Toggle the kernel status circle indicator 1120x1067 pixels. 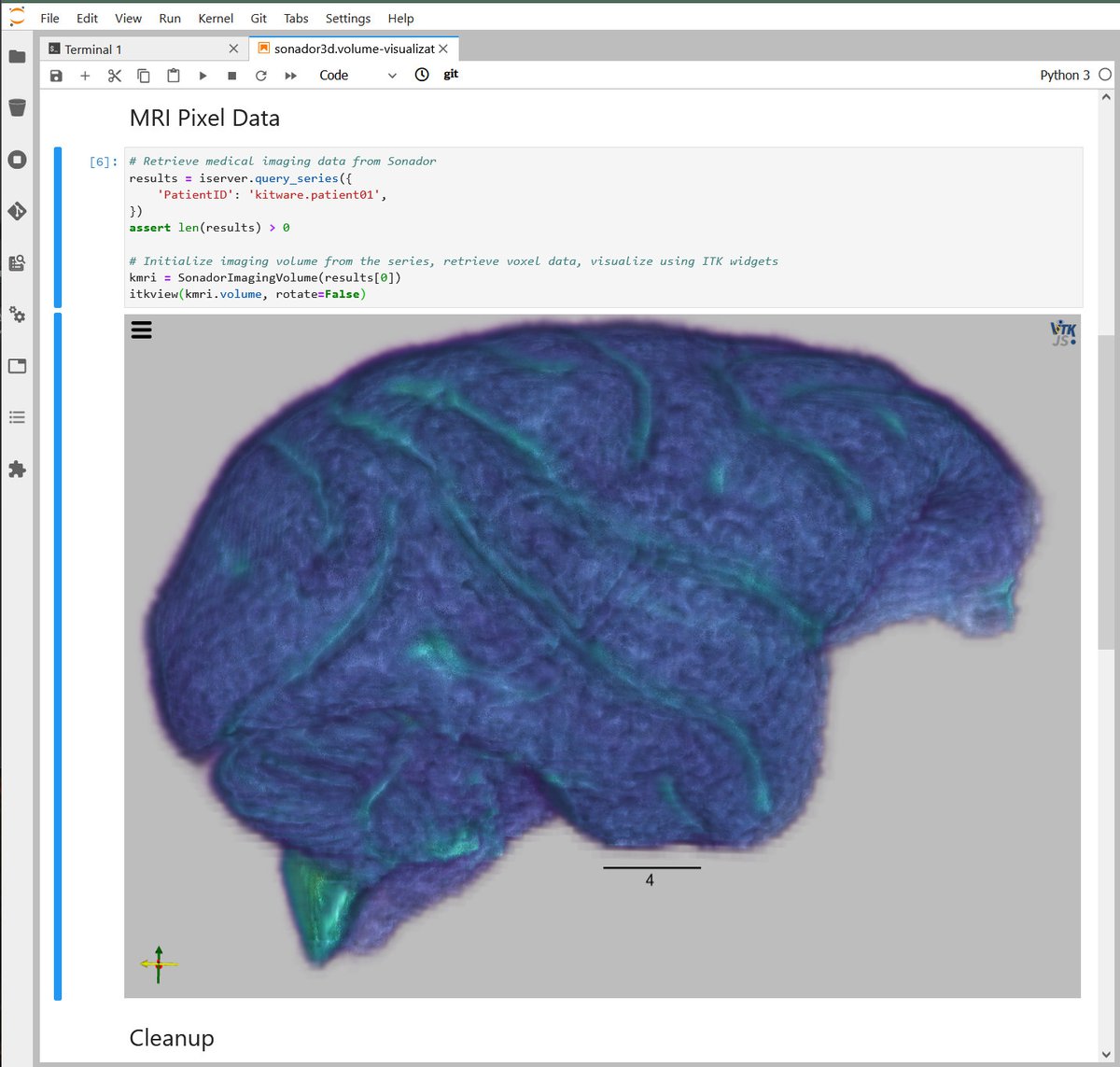1105,75
